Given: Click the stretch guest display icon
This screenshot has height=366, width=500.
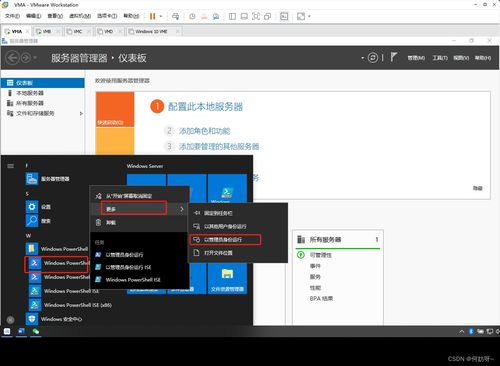Looking at the screenshot, I should 301,16.
